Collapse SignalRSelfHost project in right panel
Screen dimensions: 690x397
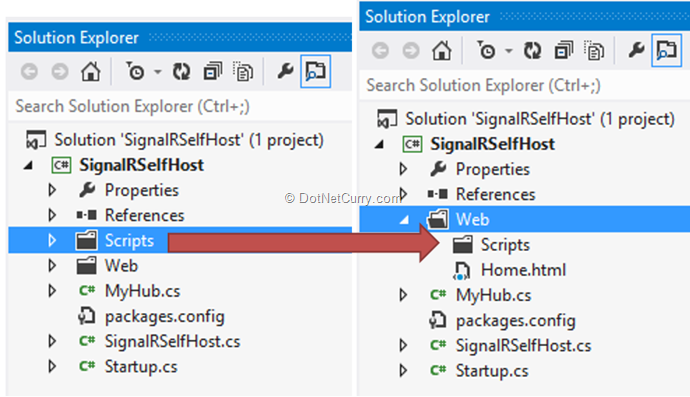point(379,144)
